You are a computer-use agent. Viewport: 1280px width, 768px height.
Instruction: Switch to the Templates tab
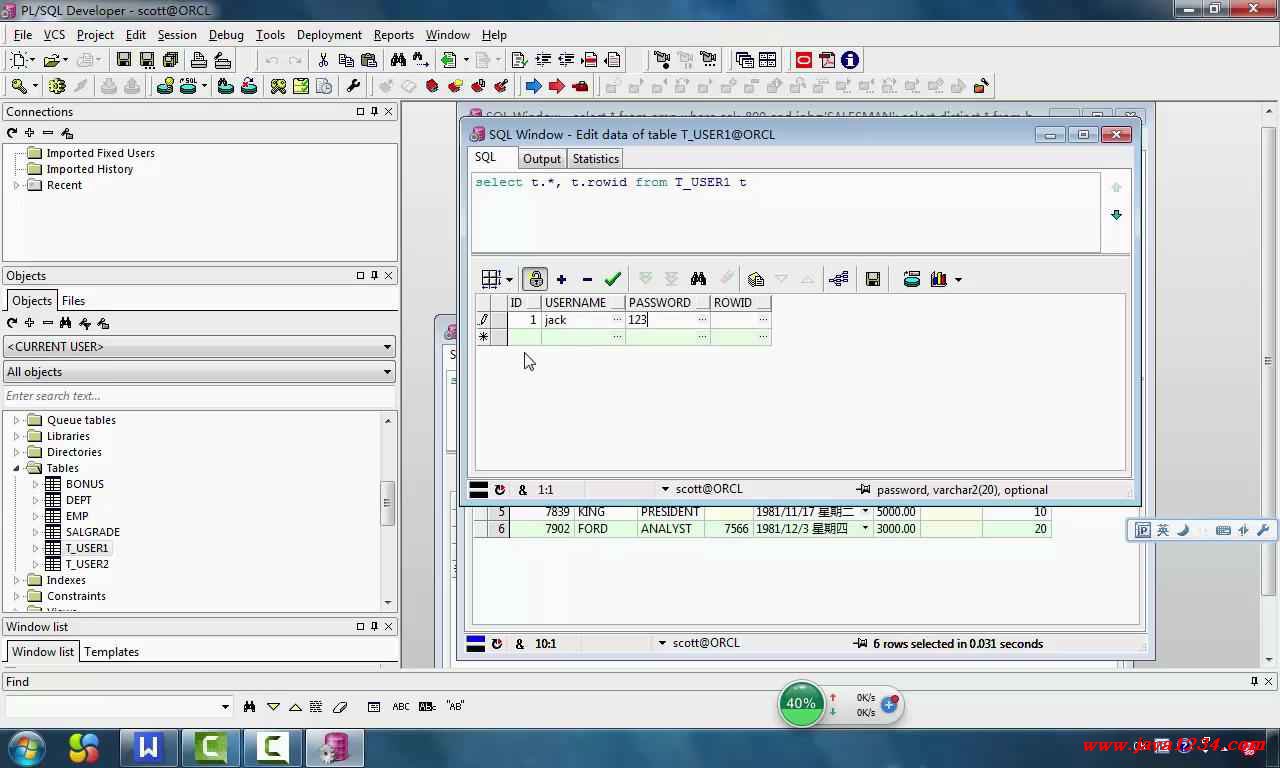112,651
